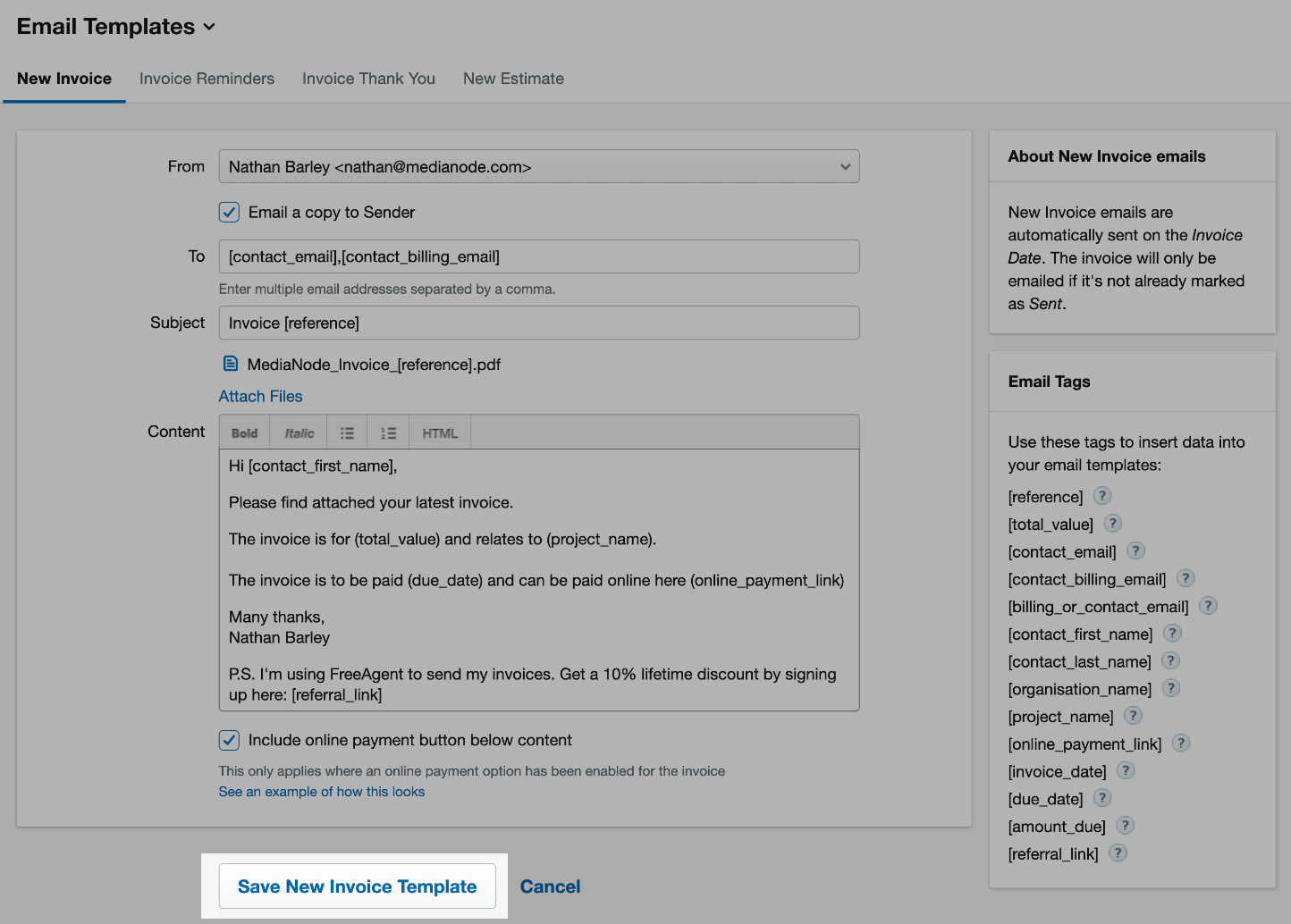The width and height of the screenshot is (1291, 924).
Task: Open help icon beside [billing_or_contact_email] tag
Action: tap(1208, 606)
